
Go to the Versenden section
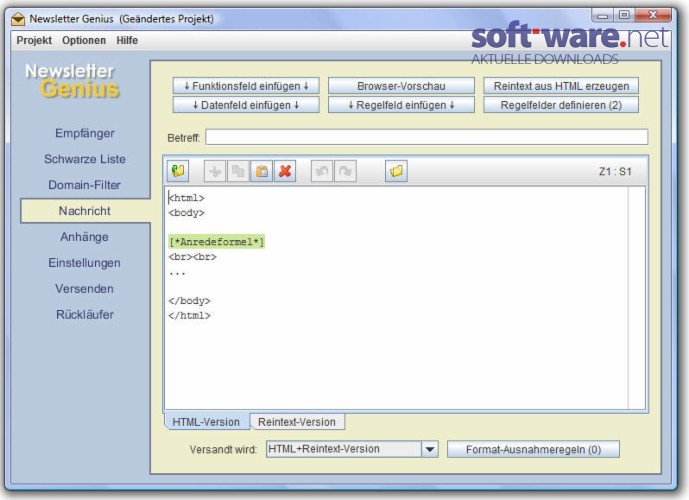tap(85, 289)
